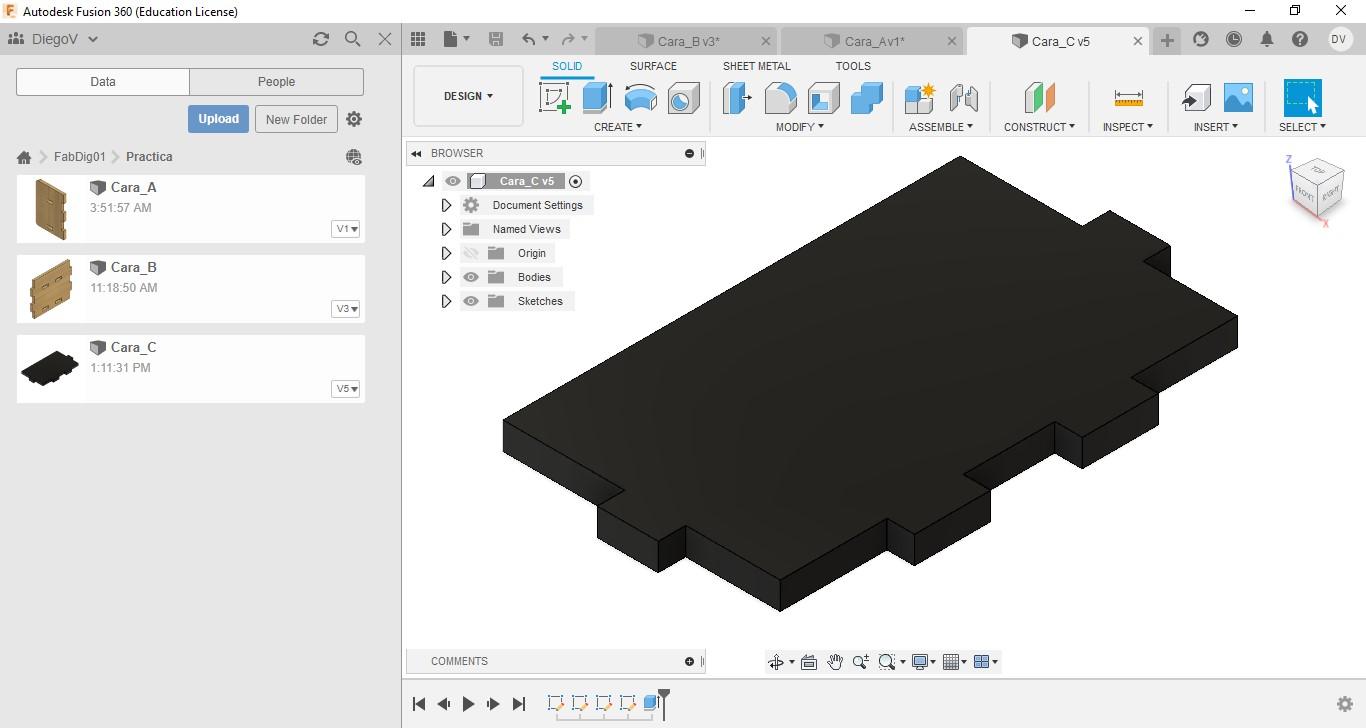Open the CONSTRUCT dropdown menu
Image resolution: width=1366 pixels, height=728 pixels.
[1040, 127]
